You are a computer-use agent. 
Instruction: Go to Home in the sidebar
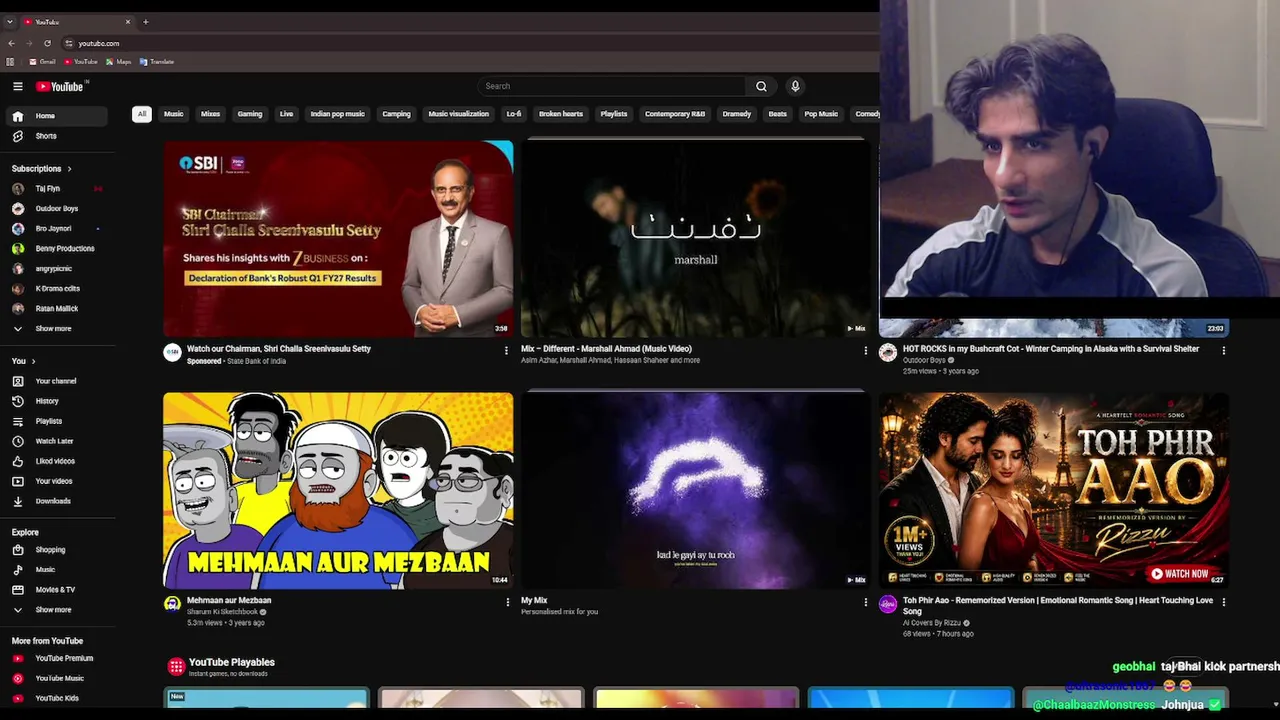point(56,116)
